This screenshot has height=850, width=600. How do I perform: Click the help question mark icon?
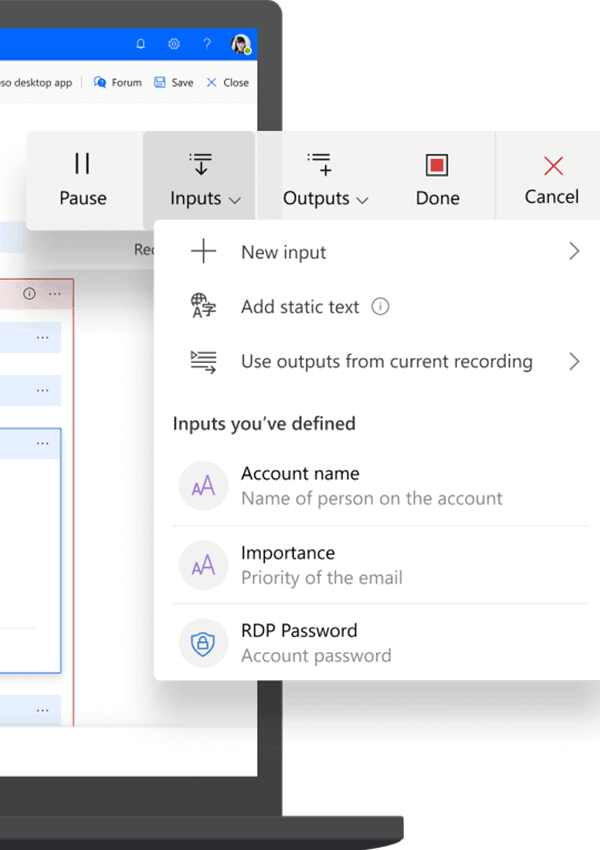click(x=207, y=44)
